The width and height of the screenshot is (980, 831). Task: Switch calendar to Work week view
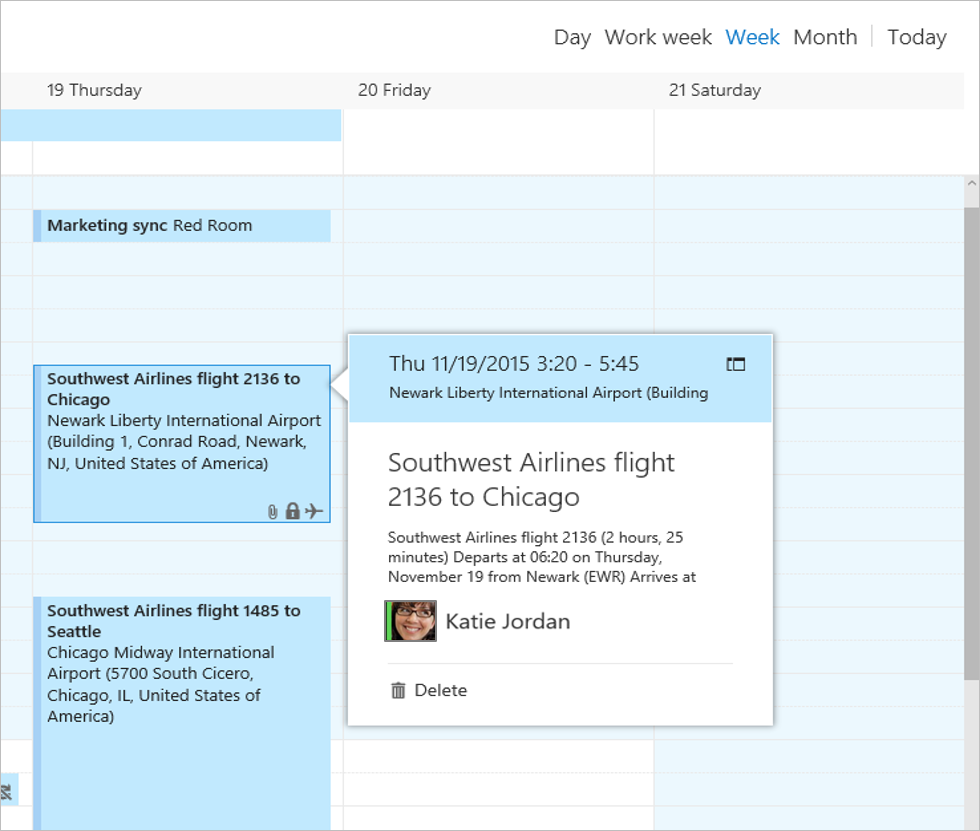[x=658, y=37]
